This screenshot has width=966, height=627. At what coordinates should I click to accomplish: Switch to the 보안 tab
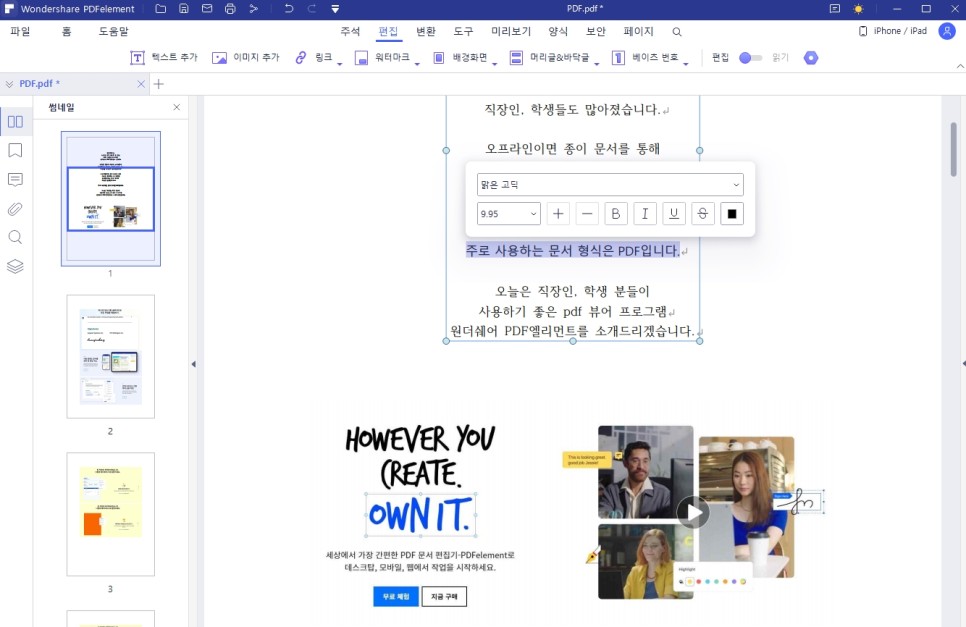point(595,31)
